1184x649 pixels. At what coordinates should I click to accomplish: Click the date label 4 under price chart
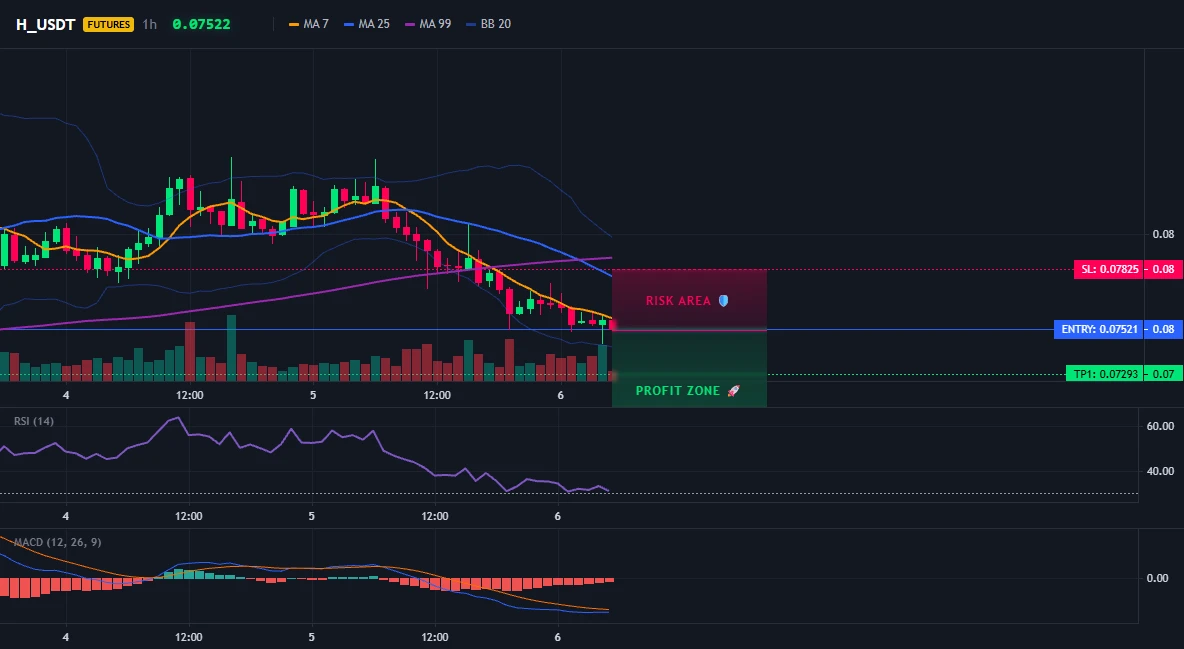(x=66, y=395)
